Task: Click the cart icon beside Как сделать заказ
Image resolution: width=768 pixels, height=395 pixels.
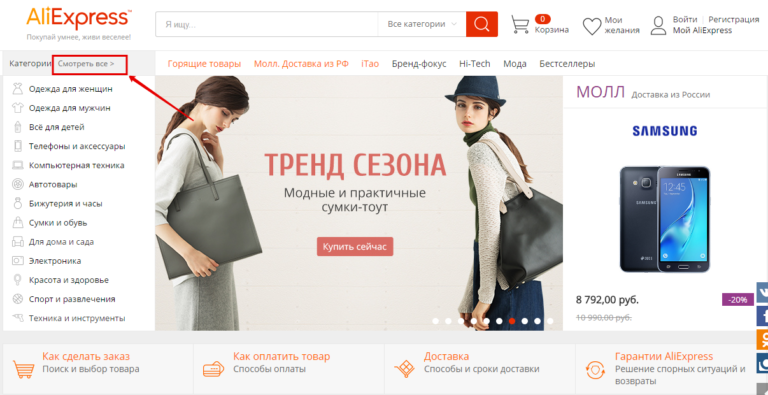Action: (23, 369)
